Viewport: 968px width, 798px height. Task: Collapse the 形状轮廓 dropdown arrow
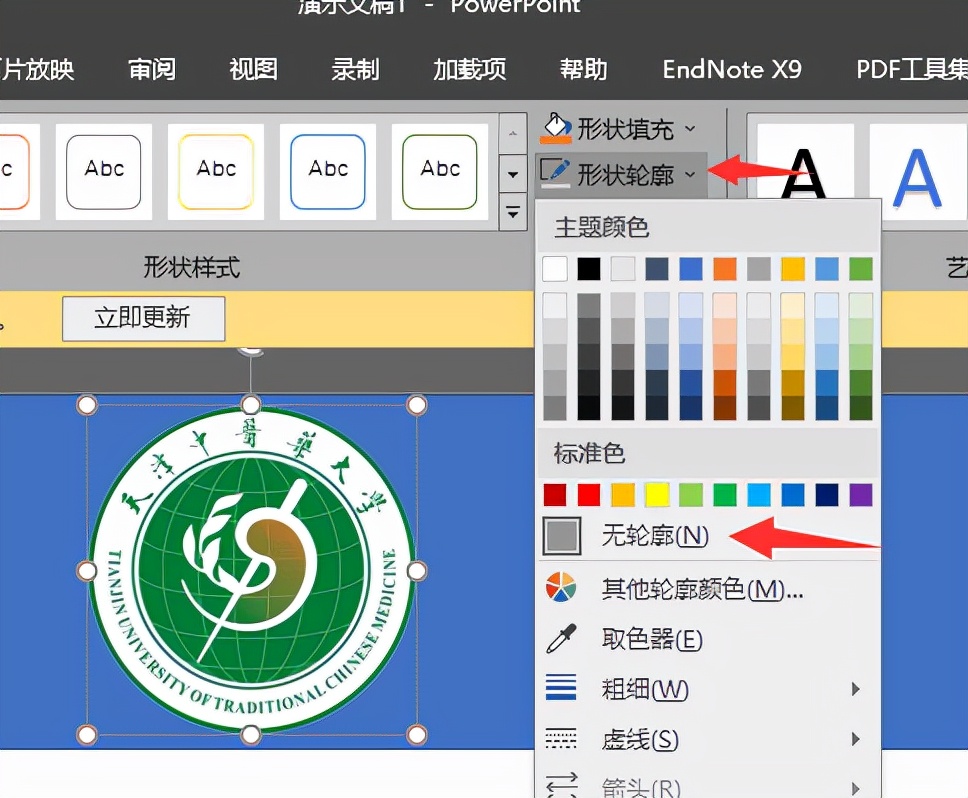tap(690, 175)
